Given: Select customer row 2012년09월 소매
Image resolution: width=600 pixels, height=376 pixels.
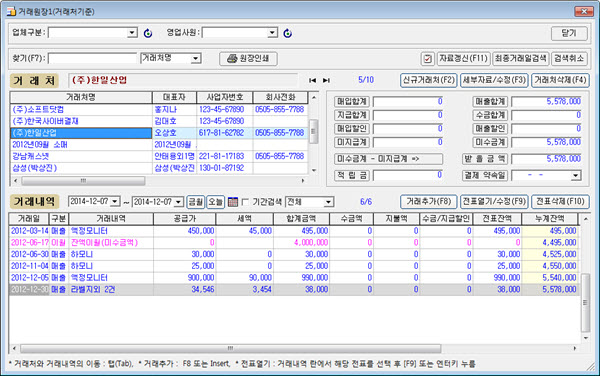Looking at the screenshot, I should 159,145.
